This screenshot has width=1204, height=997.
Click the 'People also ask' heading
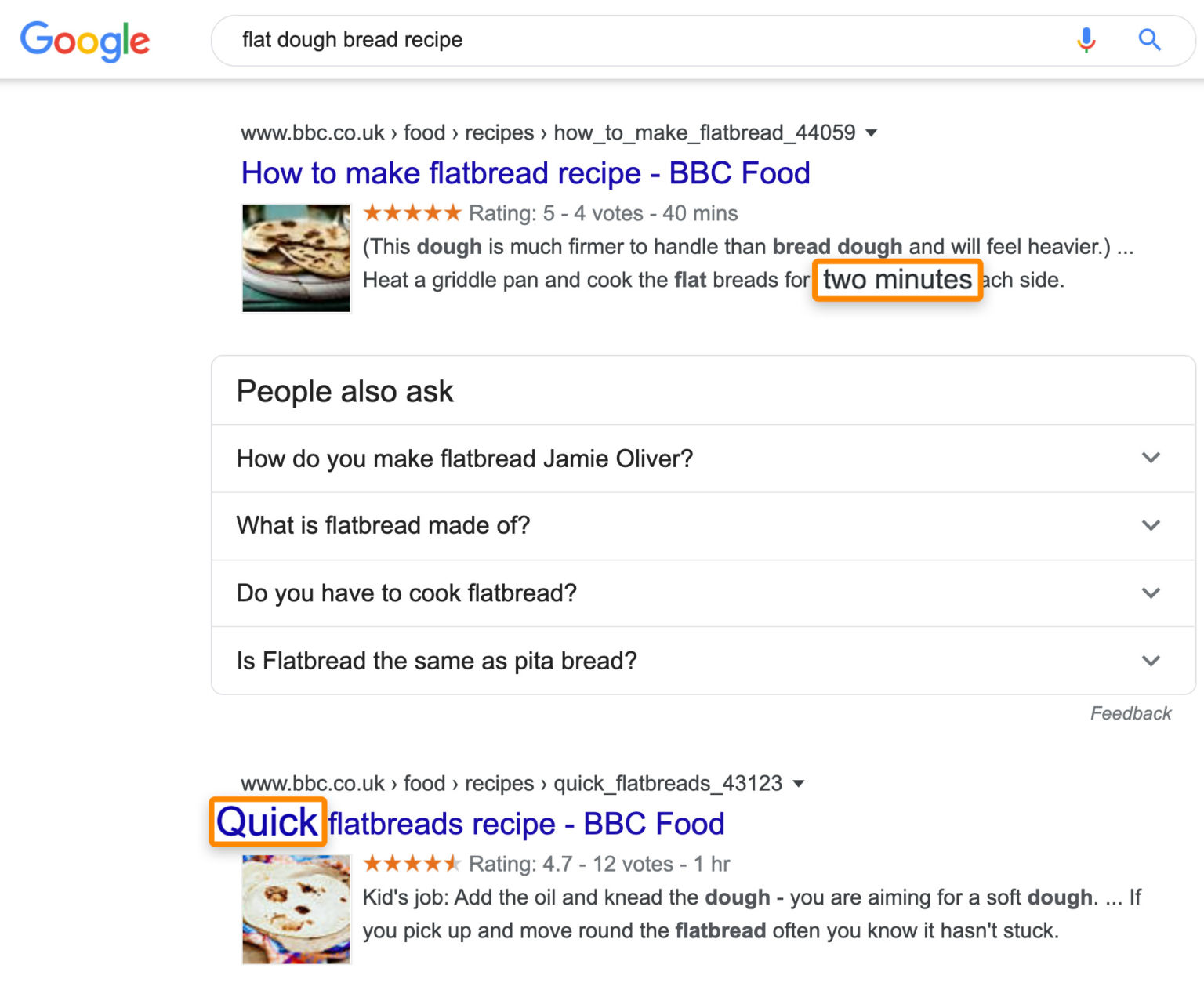345,391
